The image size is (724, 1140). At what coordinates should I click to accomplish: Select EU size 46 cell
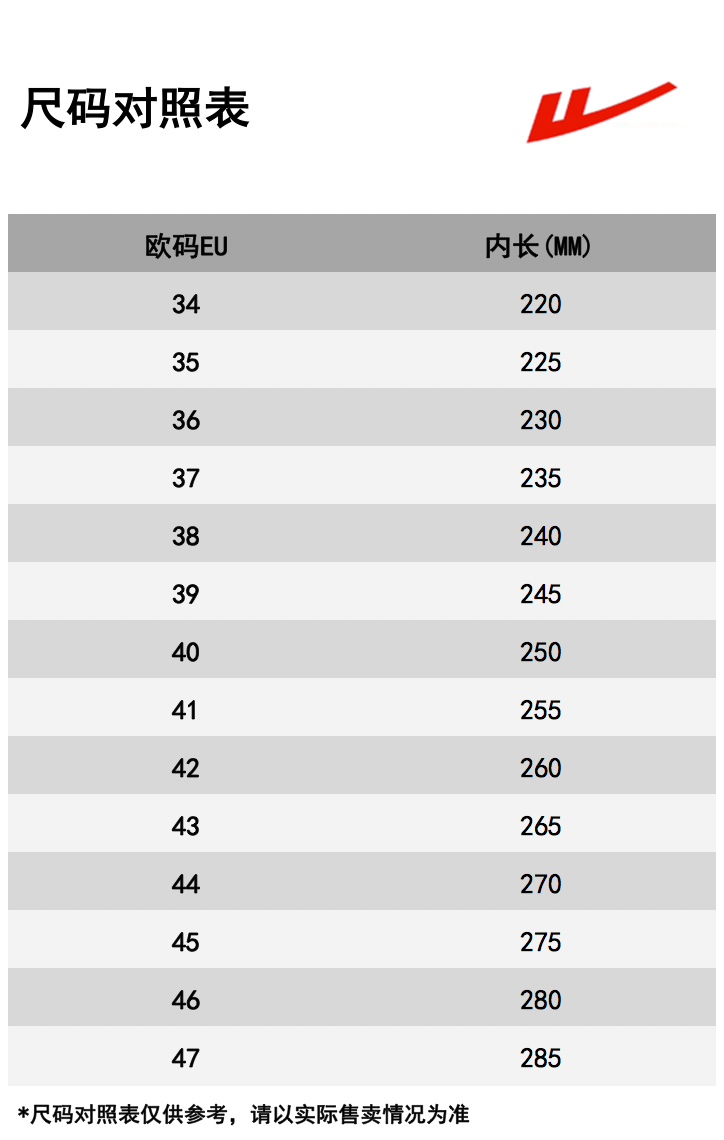186,1000
